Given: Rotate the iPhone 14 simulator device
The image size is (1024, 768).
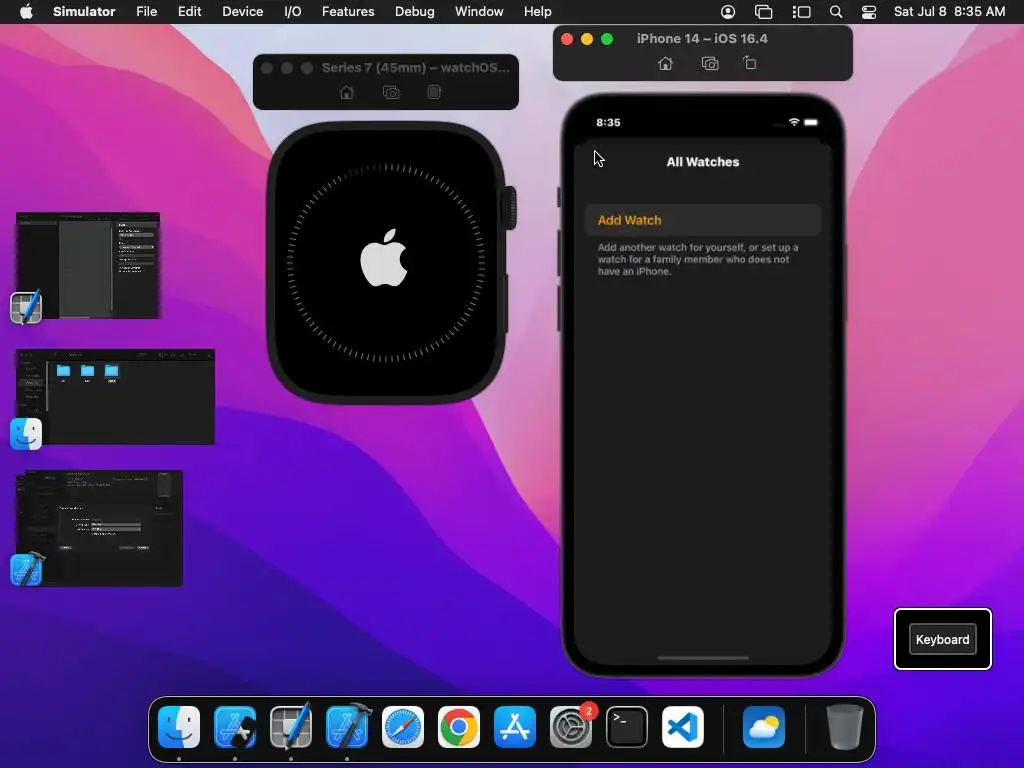Looking at the screenshot, I should pyautogui.click(x=750, y=63).
